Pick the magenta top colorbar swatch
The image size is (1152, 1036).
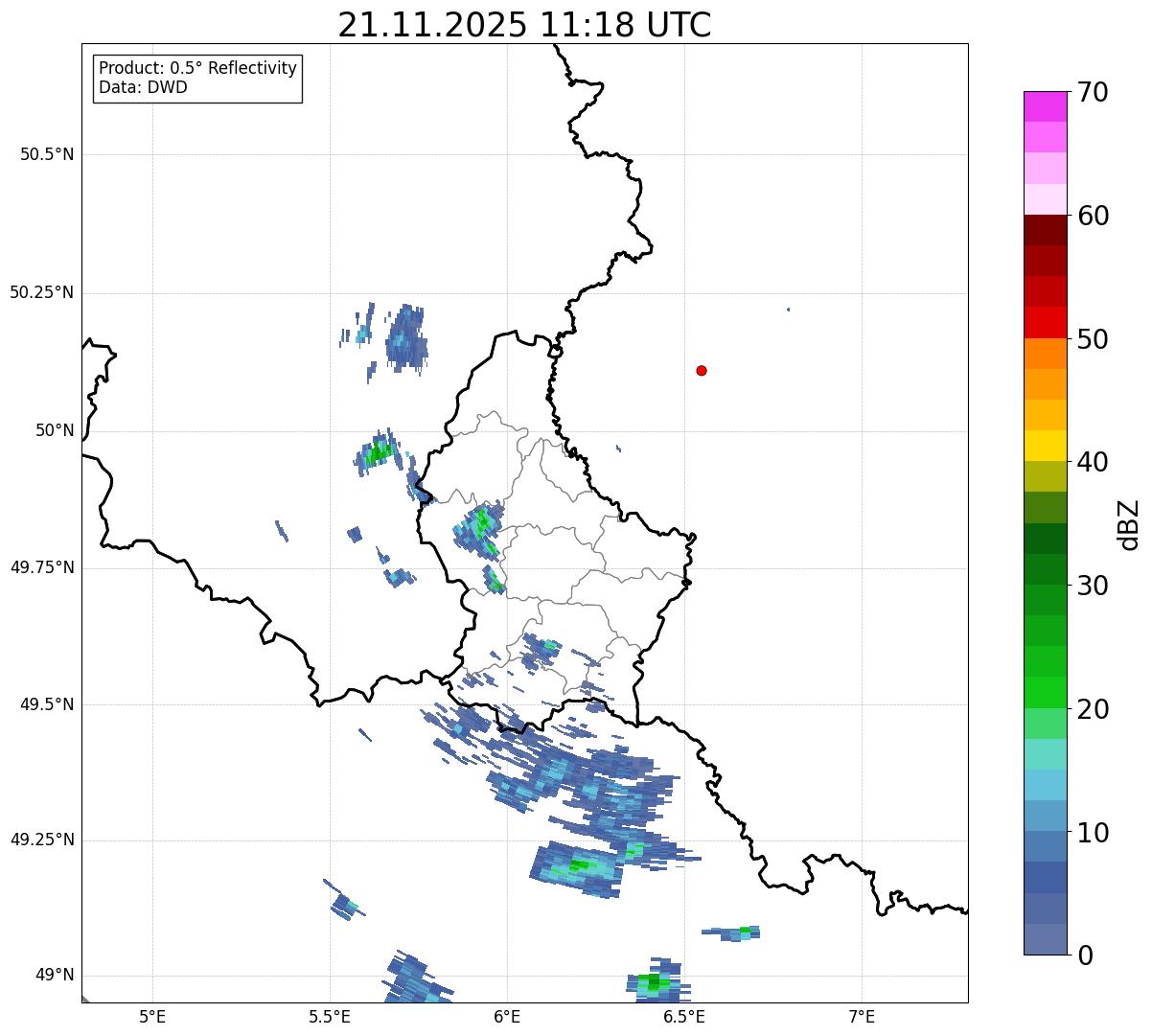[x=1045, y=106]
